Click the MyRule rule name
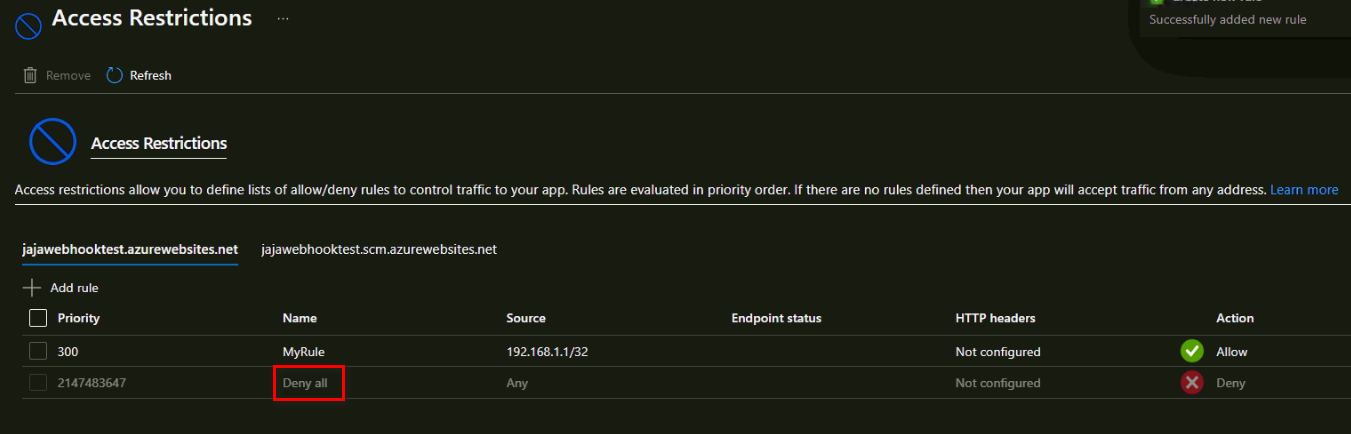This screenshot has width=1351, height=434. pos(304,352)
